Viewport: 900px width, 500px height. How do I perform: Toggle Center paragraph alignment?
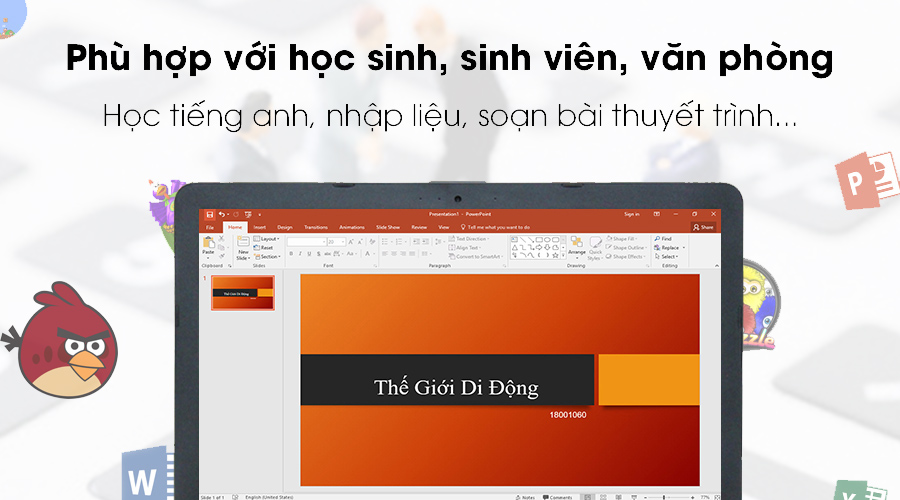(394, 254)
